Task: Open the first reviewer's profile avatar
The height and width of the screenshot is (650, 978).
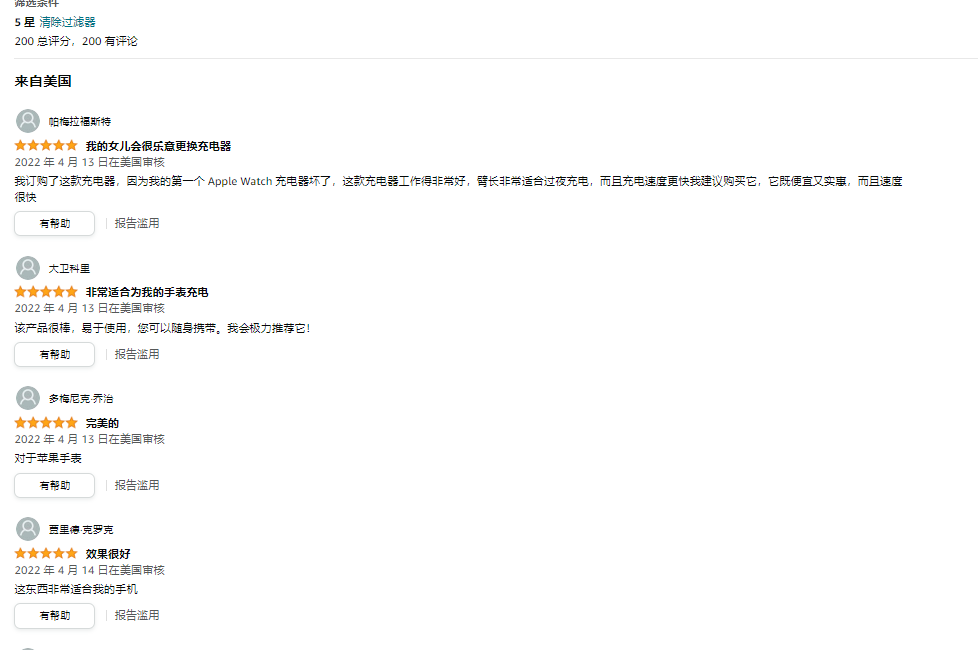Action: pos(27,121)
